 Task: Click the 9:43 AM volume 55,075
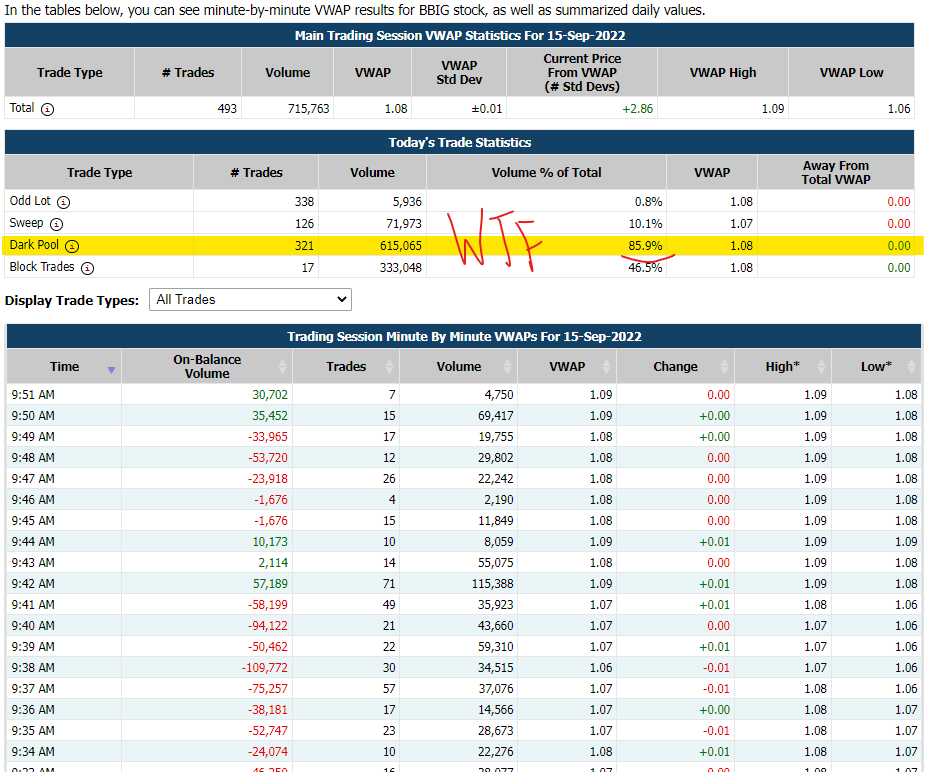point(496,563)
